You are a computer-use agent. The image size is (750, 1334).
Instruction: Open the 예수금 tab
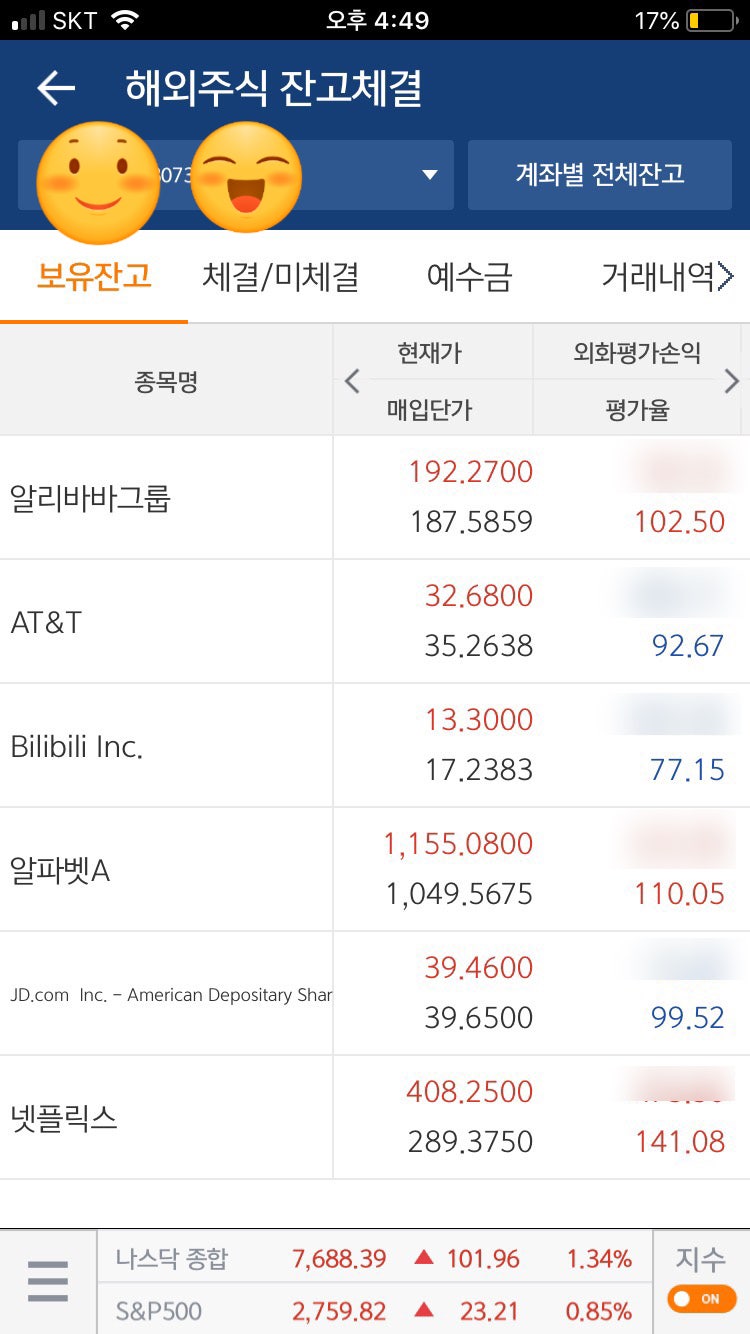click(x=470, y=277)
